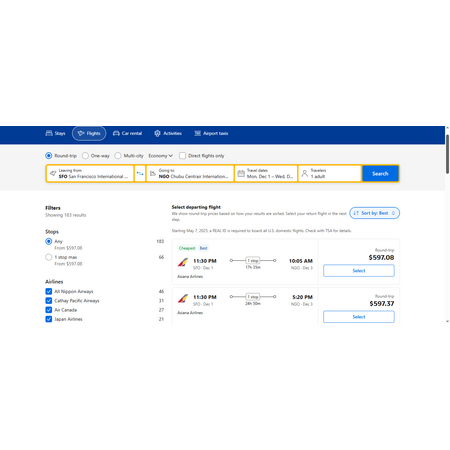The width and height of the screenshot is (450, 450).
Task: Click the 10:05 AM arrival time
Action: [x=301, y=261]
